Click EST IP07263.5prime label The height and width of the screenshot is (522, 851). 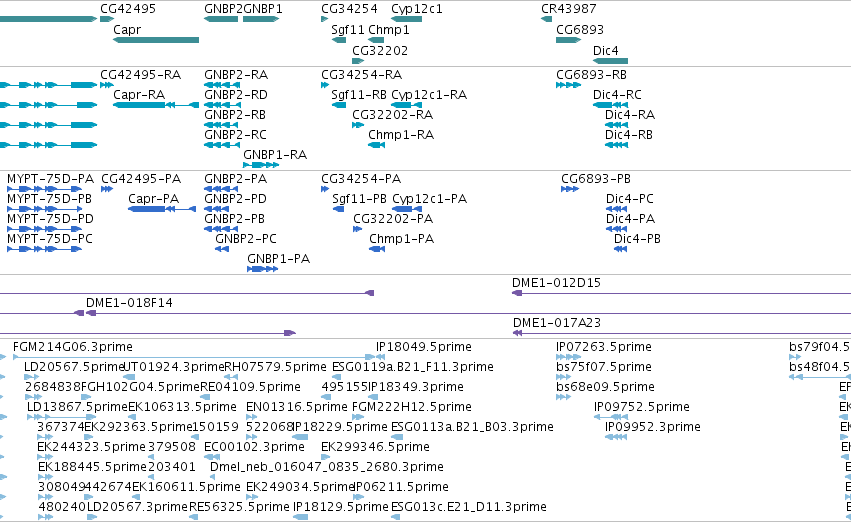click(604, 347)
